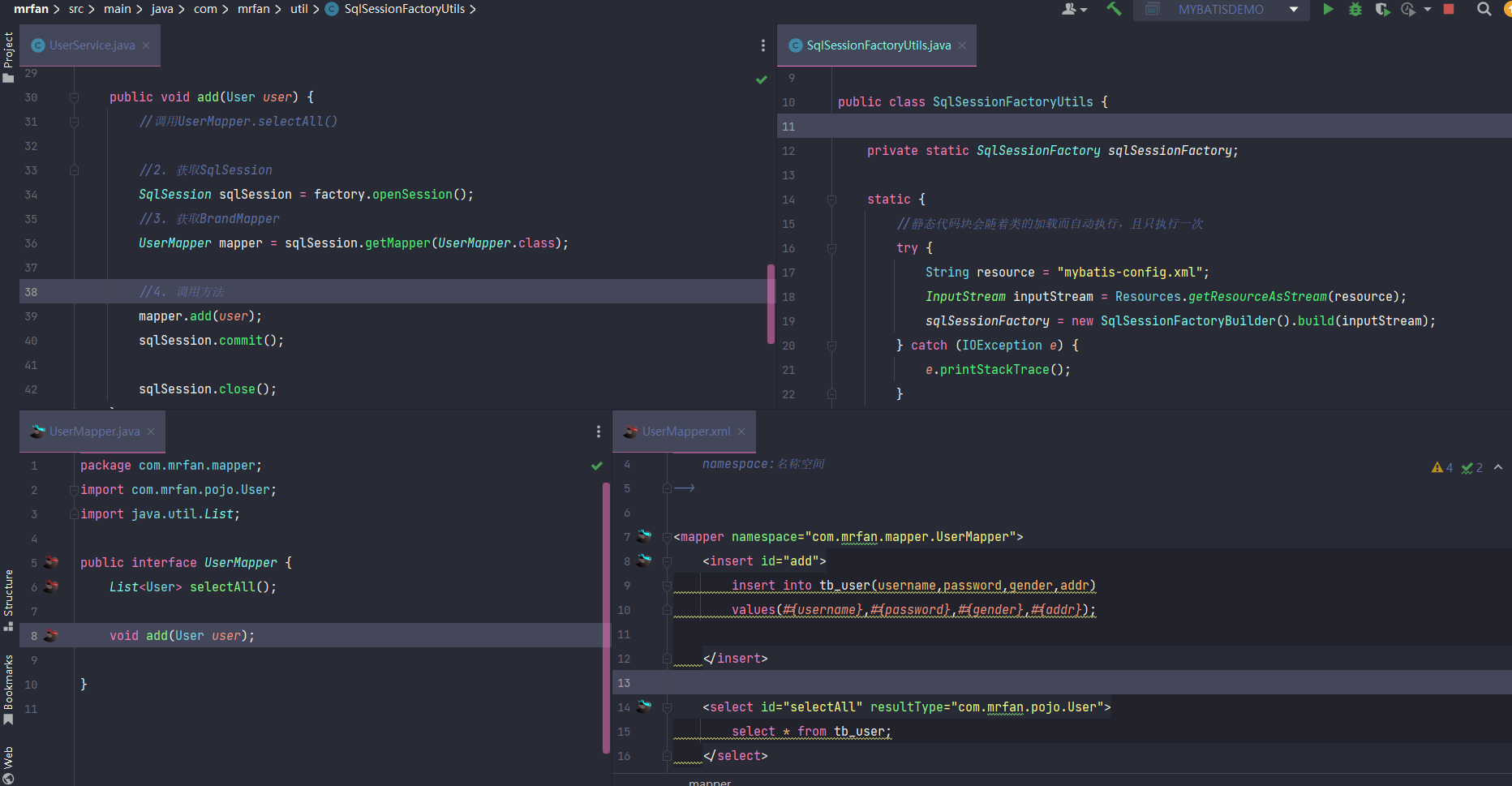The height and width of the screenshot is (786, 1512).
Task: Click the warnings count indicator in UserMapper.xml
Action: pyautogui.click(x=1442, y=467)
